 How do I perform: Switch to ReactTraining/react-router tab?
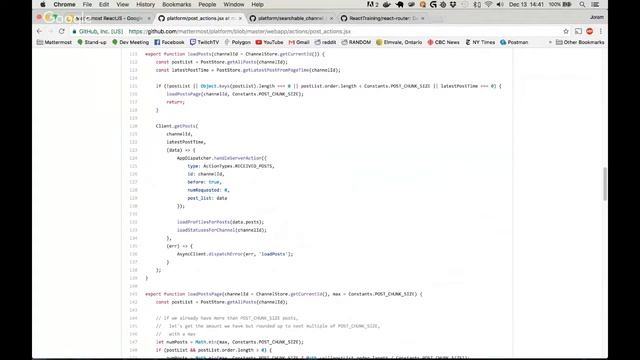382,18
